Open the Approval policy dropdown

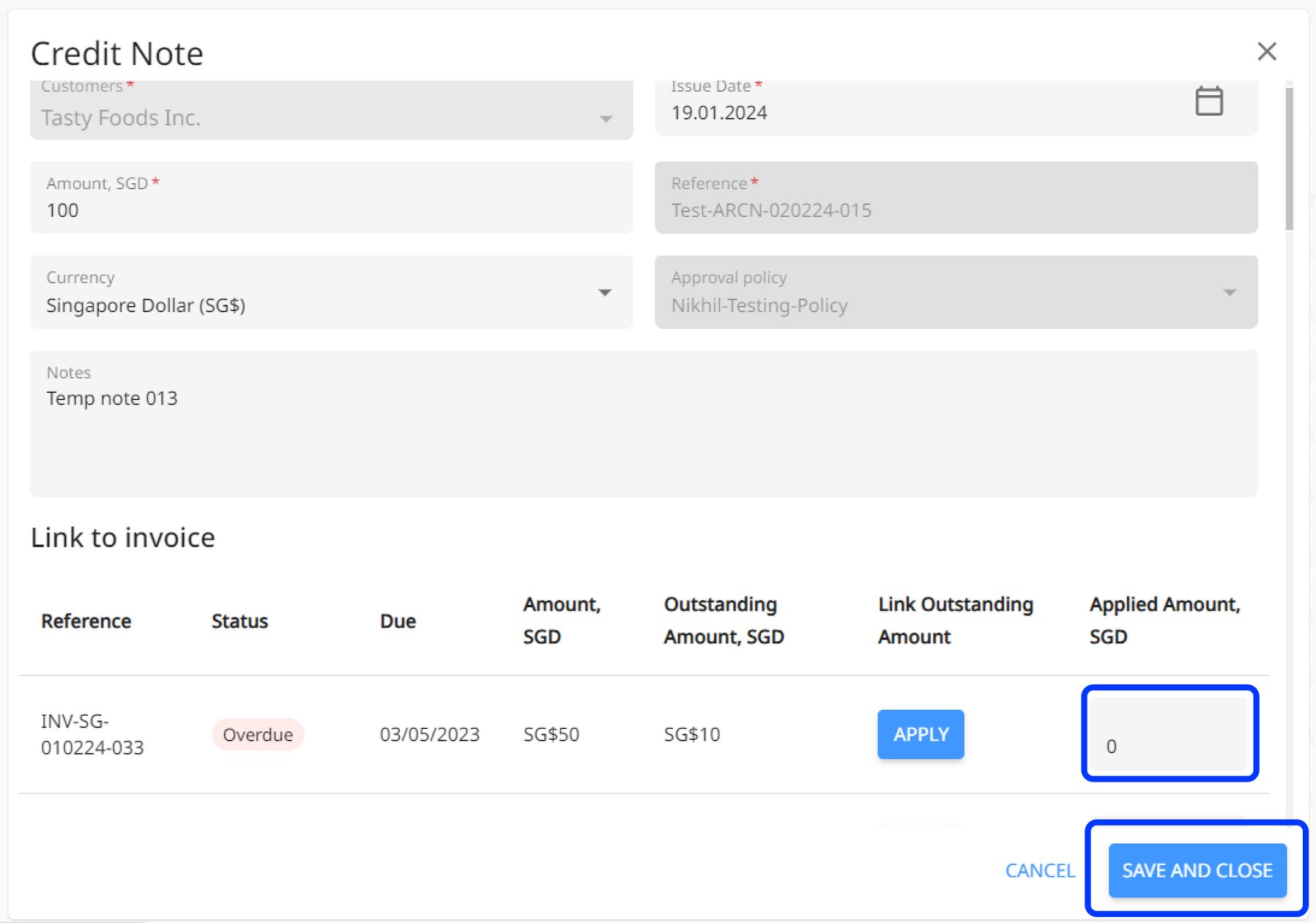1230,292
